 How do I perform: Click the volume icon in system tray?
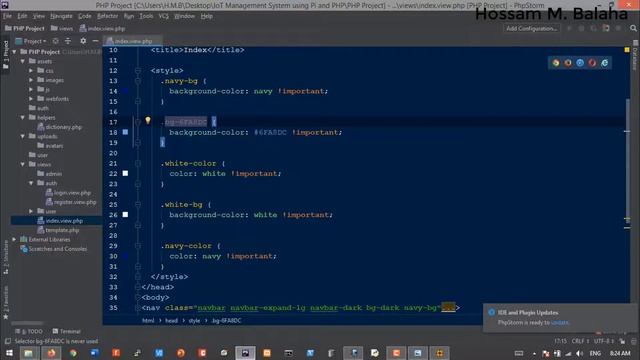pyautogui.click(x=580, y=353)
